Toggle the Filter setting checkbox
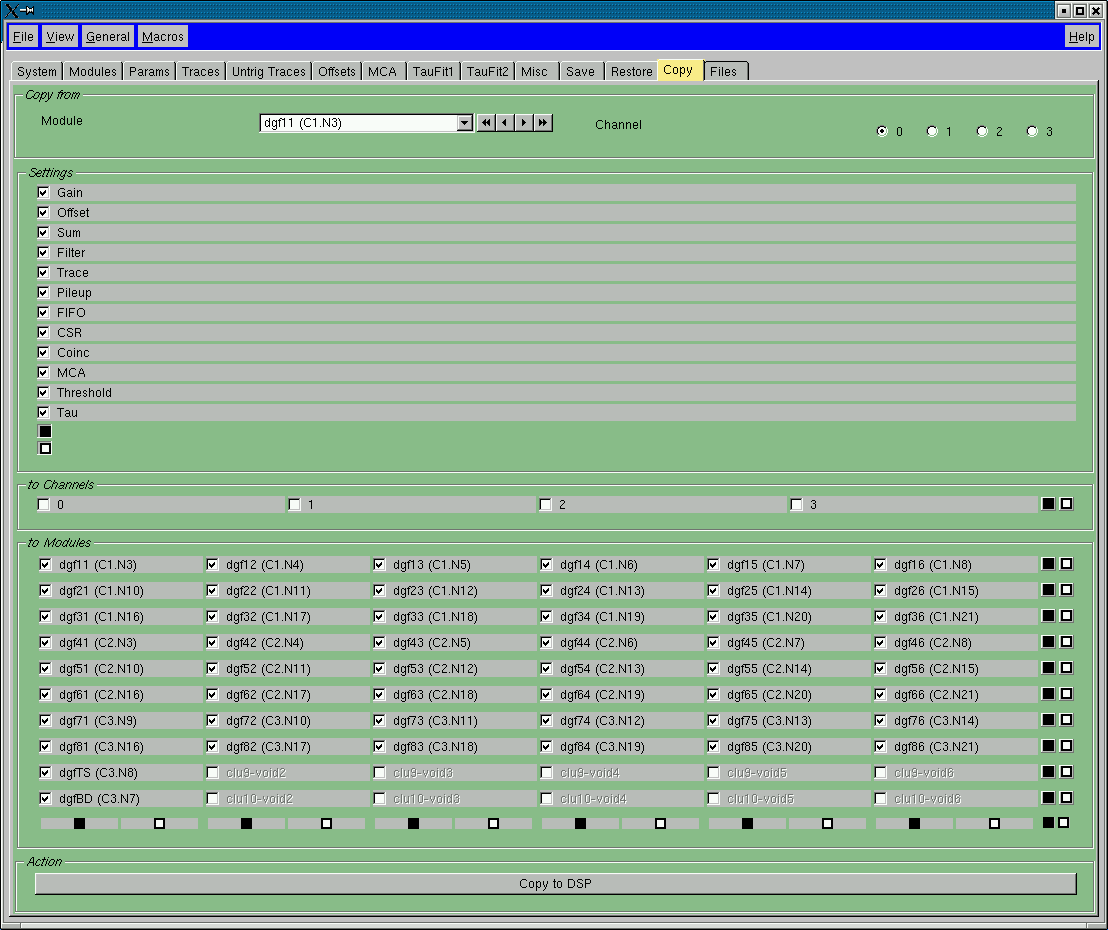This screenshot has height=930, width=1108. (44, 252)
